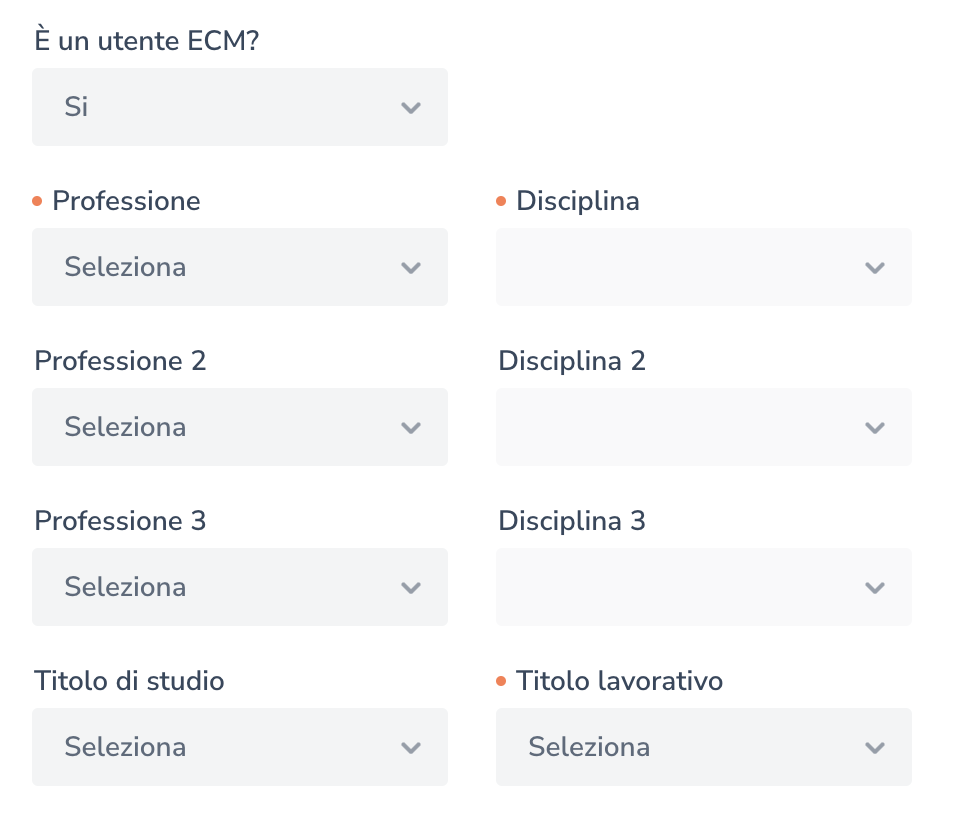Click the chevron arrow of Disciplina 3
This screenshot has height=818, width=954.
click(x=874, y=588)
